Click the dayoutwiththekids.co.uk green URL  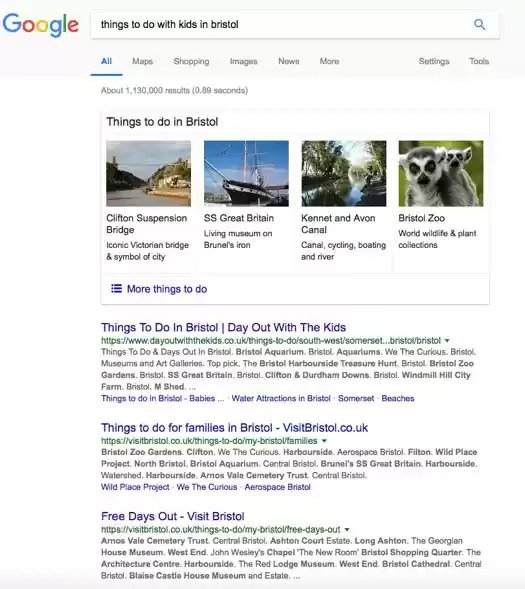271,341
